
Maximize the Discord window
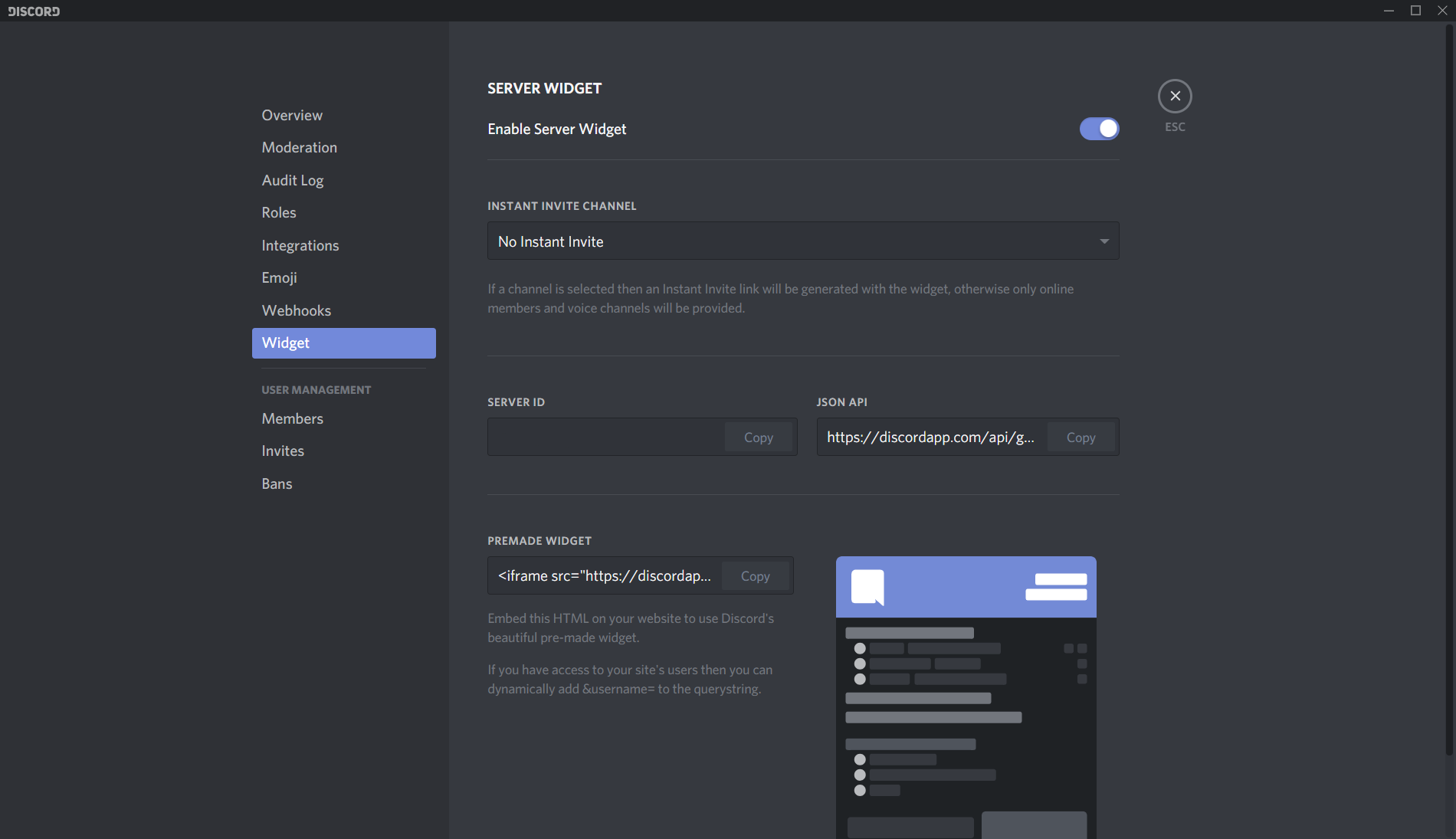tap(1415, 11)
